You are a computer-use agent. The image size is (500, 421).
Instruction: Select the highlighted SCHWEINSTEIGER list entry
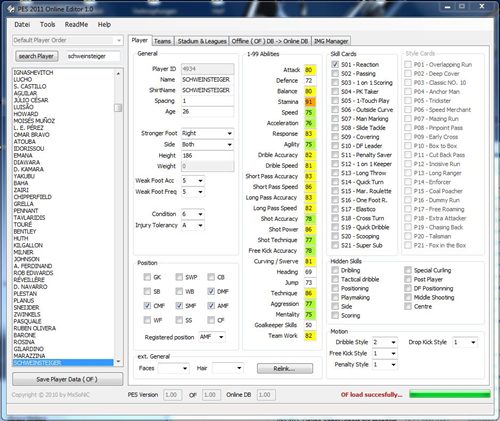coord(63,363)
